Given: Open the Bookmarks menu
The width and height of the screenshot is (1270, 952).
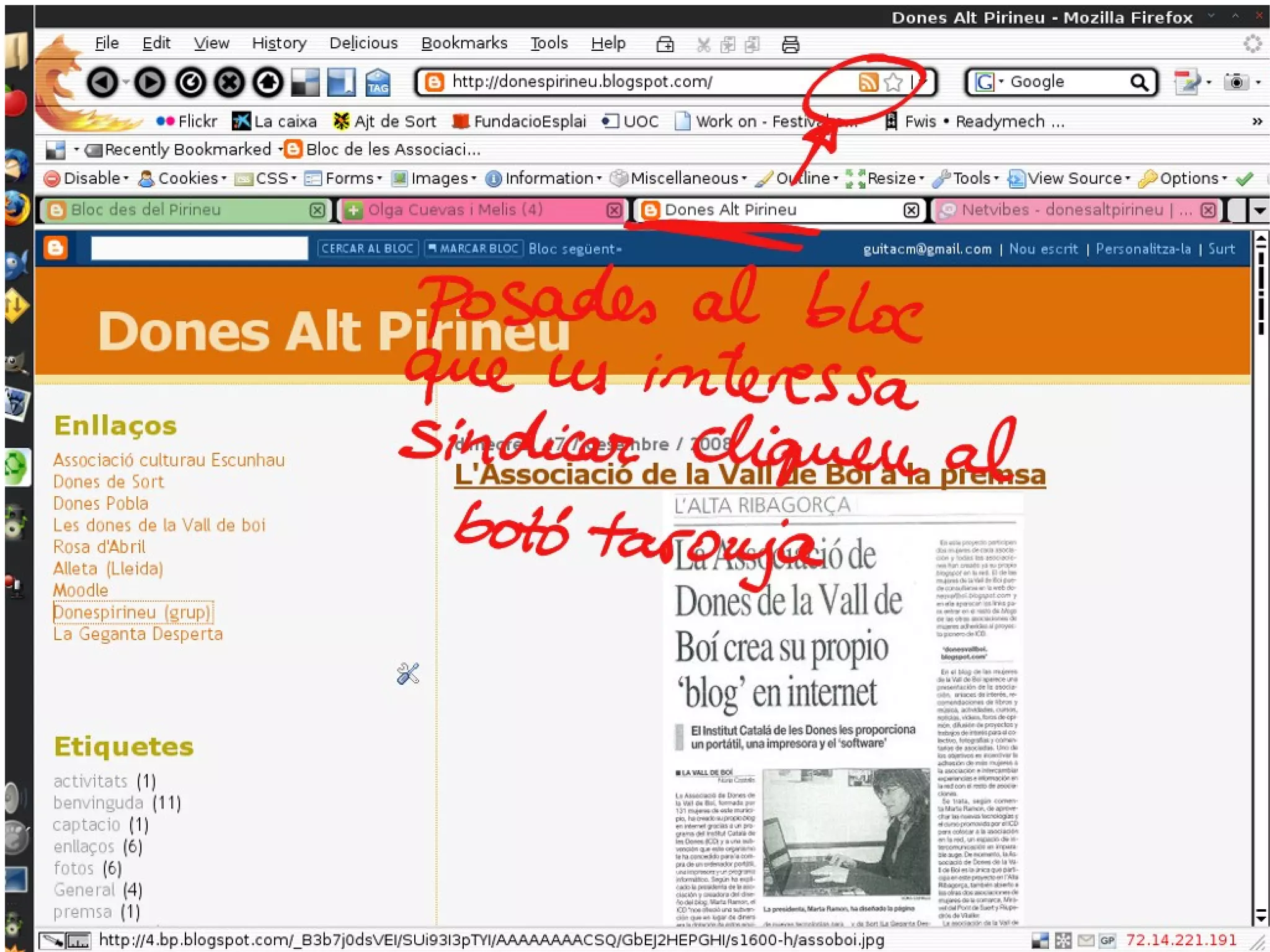Looking at the screenshot, I should (x=464, y=43).
